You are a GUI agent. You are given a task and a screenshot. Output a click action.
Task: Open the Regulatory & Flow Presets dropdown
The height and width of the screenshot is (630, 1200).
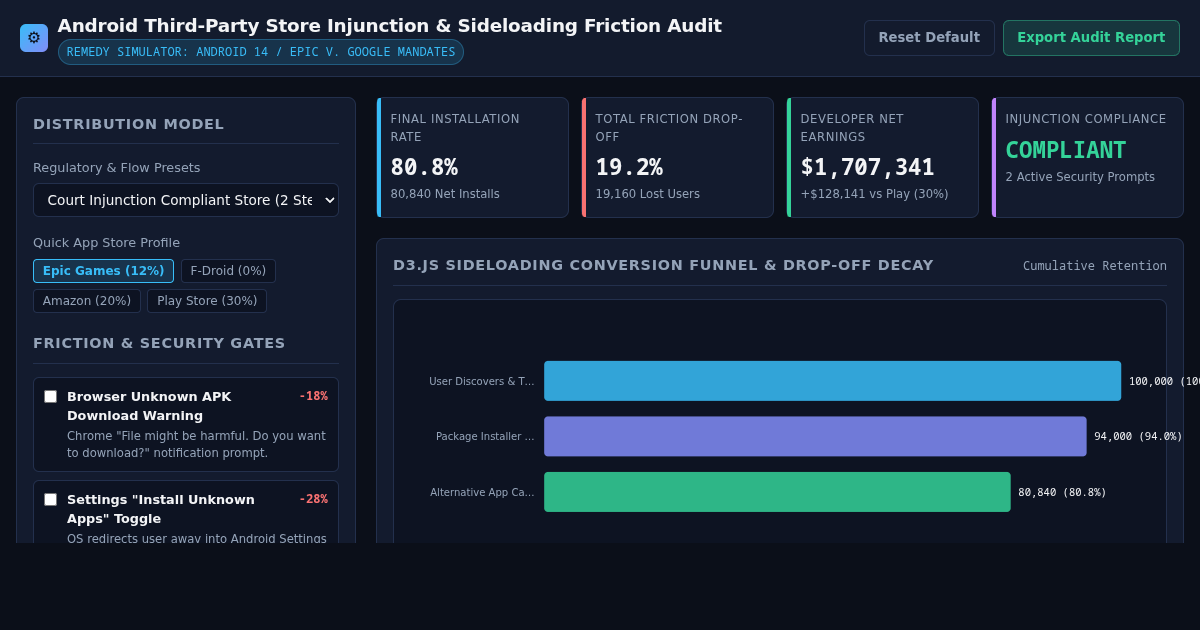pos(186,200)
